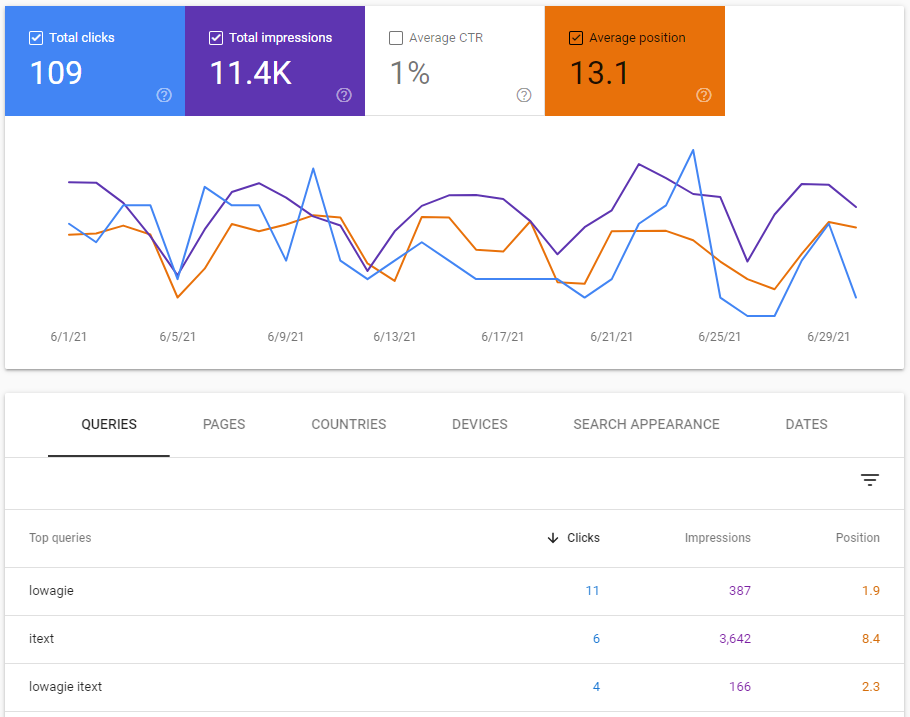Select the 'lowagie itext' query row
910x717 pixels.
454,687
